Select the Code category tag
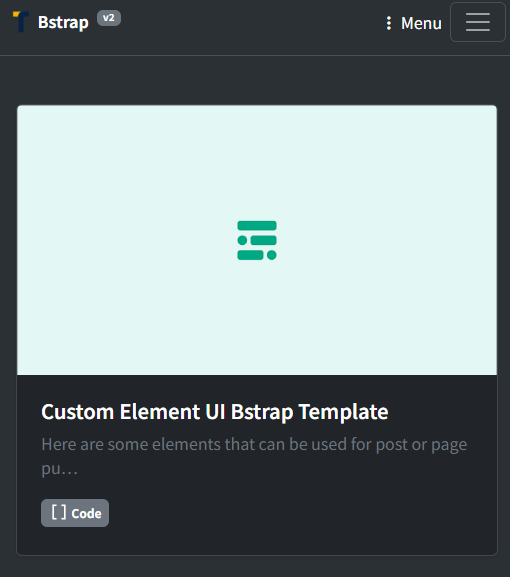Viewport: 510px width, 577px height. click(75, 513)
